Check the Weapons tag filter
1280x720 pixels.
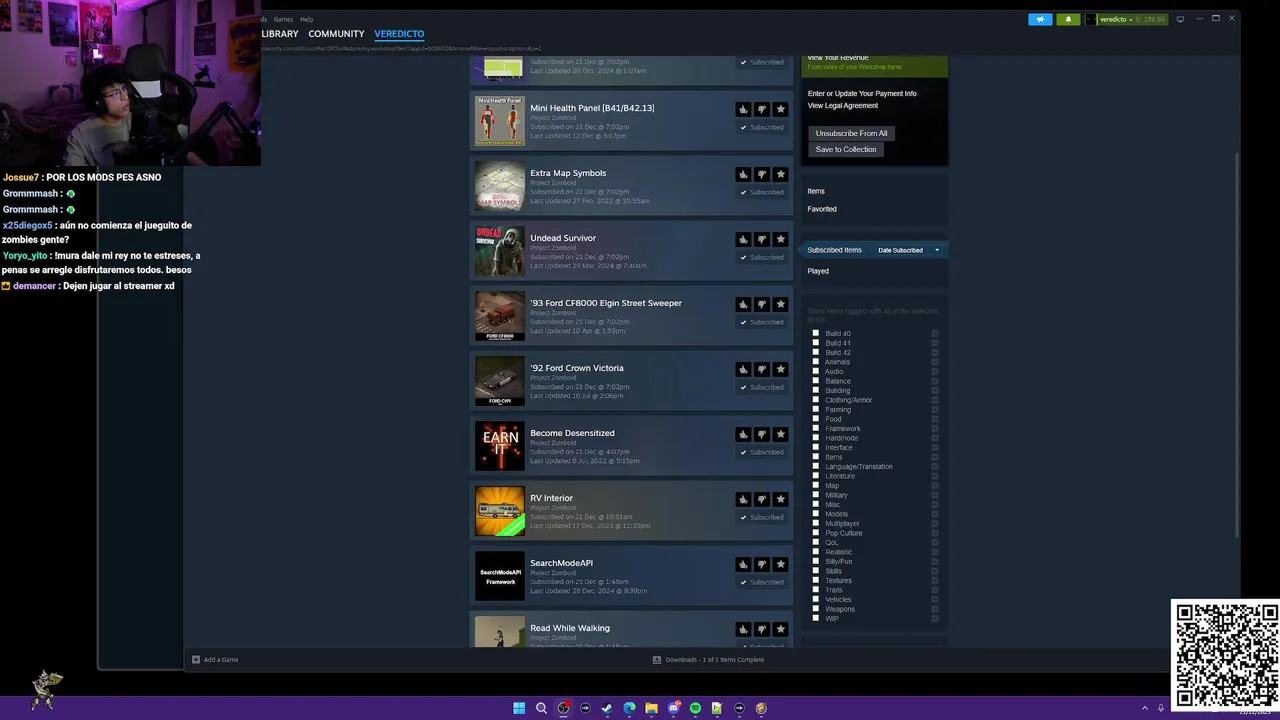816,609
